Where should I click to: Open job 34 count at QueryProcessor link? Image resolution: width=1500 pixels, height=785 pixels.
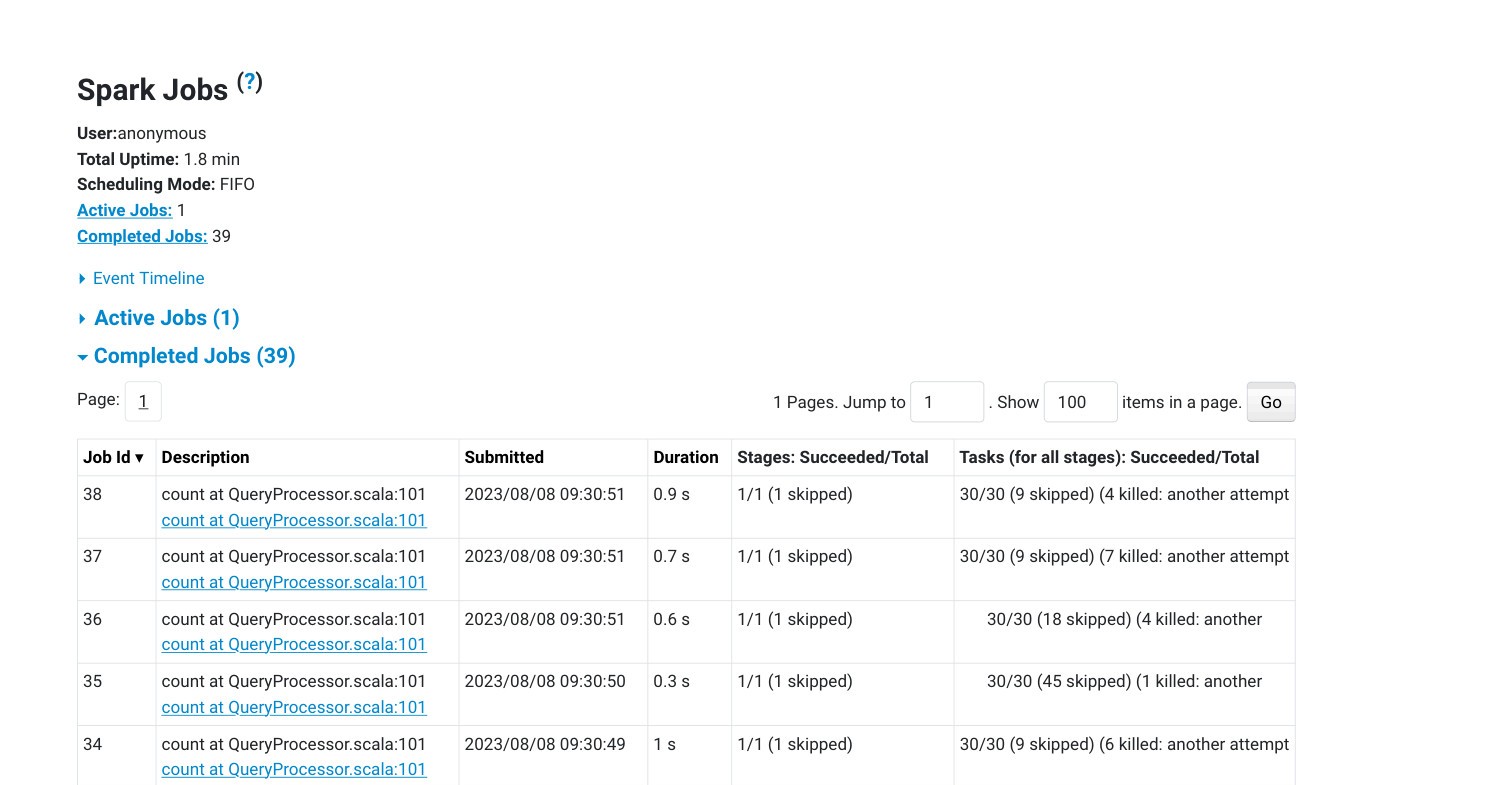(294, 769)
